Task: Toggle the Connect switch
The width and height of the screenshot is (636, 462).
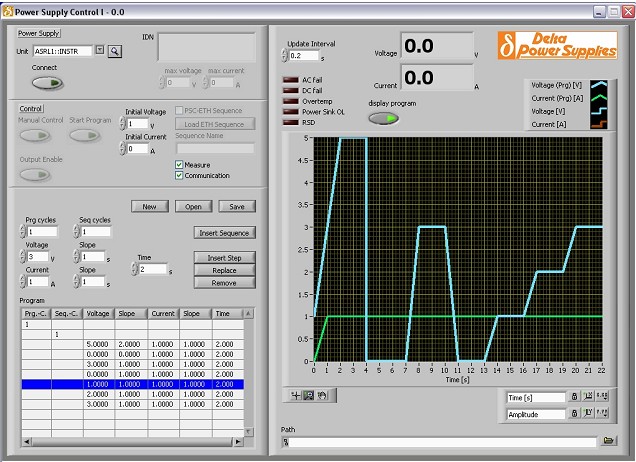Action: pyautogui.click(x=46, y=83)
